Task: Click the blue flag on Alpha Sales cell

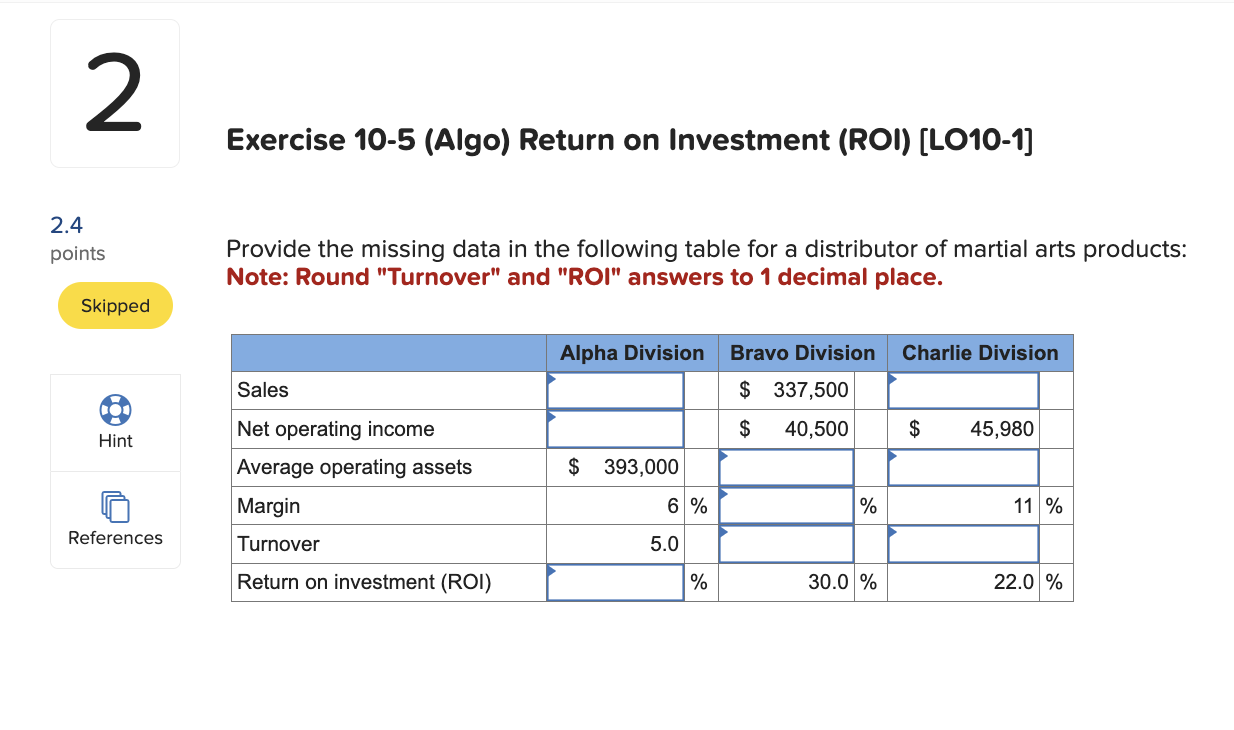Action: (x=551, y=381)
